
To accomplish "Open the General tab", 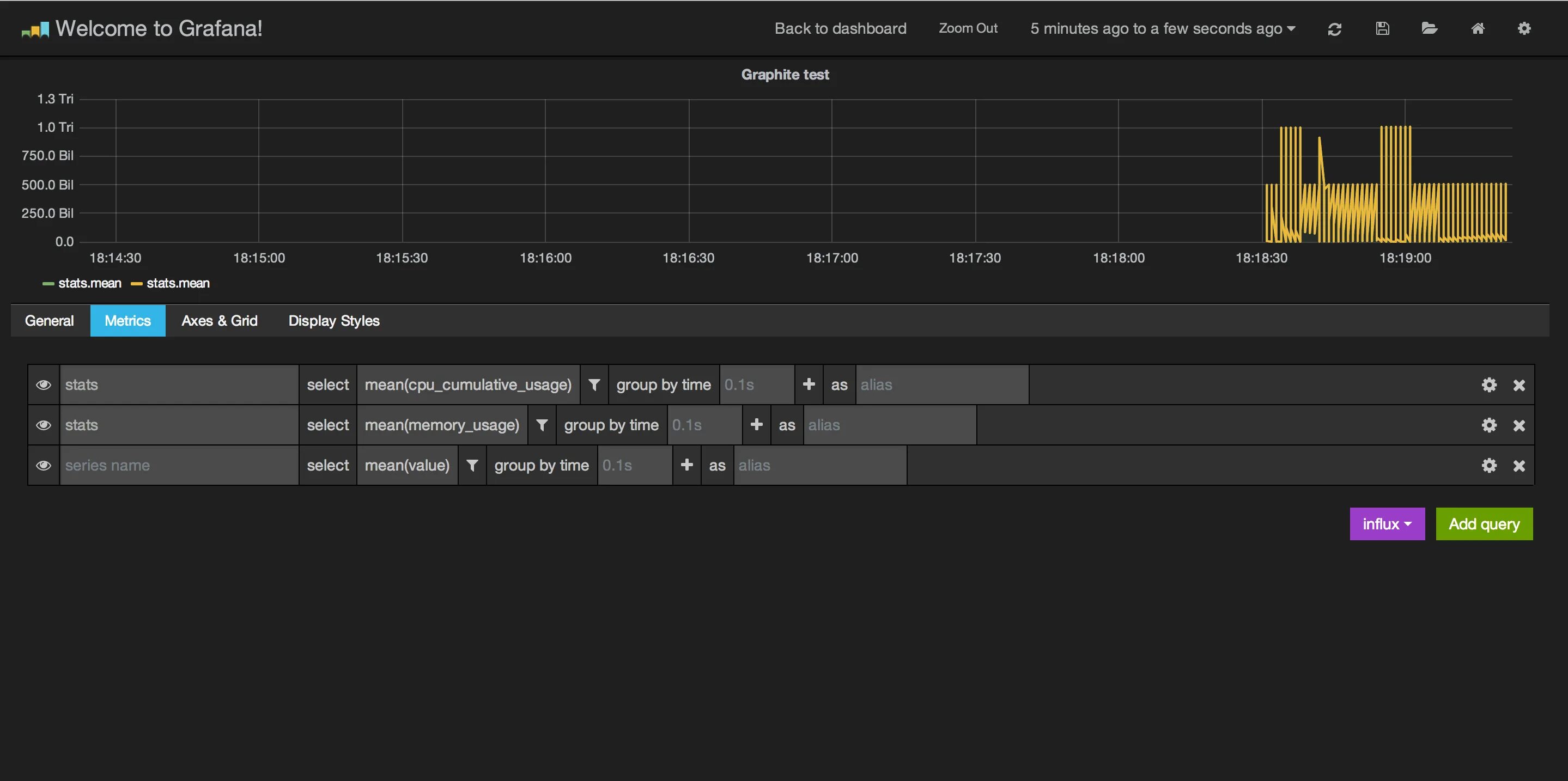I will click(x=49, y=321).
